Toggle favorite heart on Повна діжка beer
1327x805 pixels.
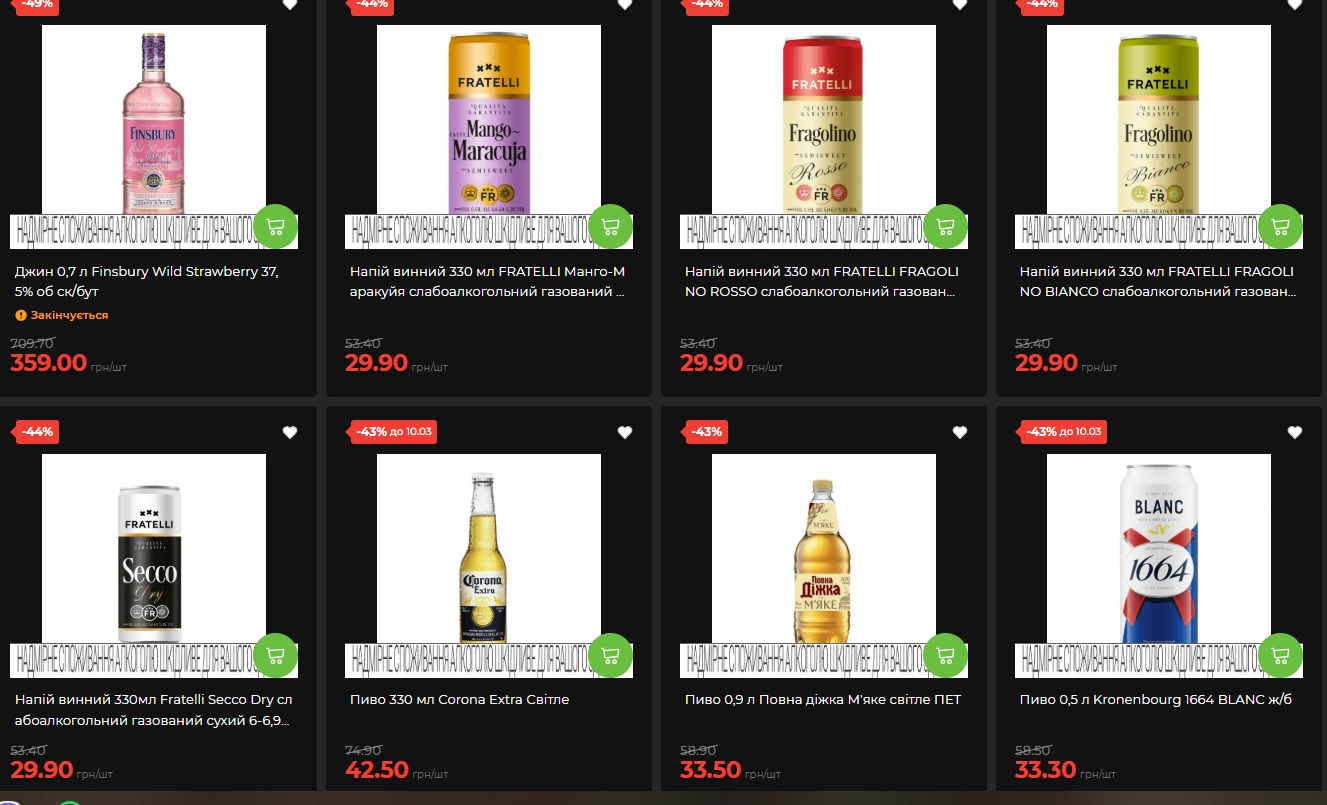coord(960,432)
